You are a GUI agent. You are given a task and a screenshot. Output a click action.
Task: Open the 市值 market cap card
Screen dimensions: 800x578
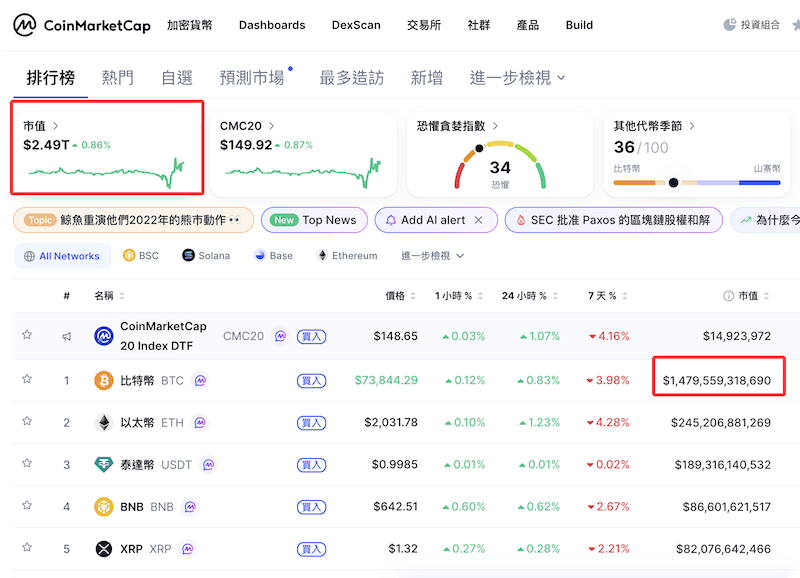[107, 153]
